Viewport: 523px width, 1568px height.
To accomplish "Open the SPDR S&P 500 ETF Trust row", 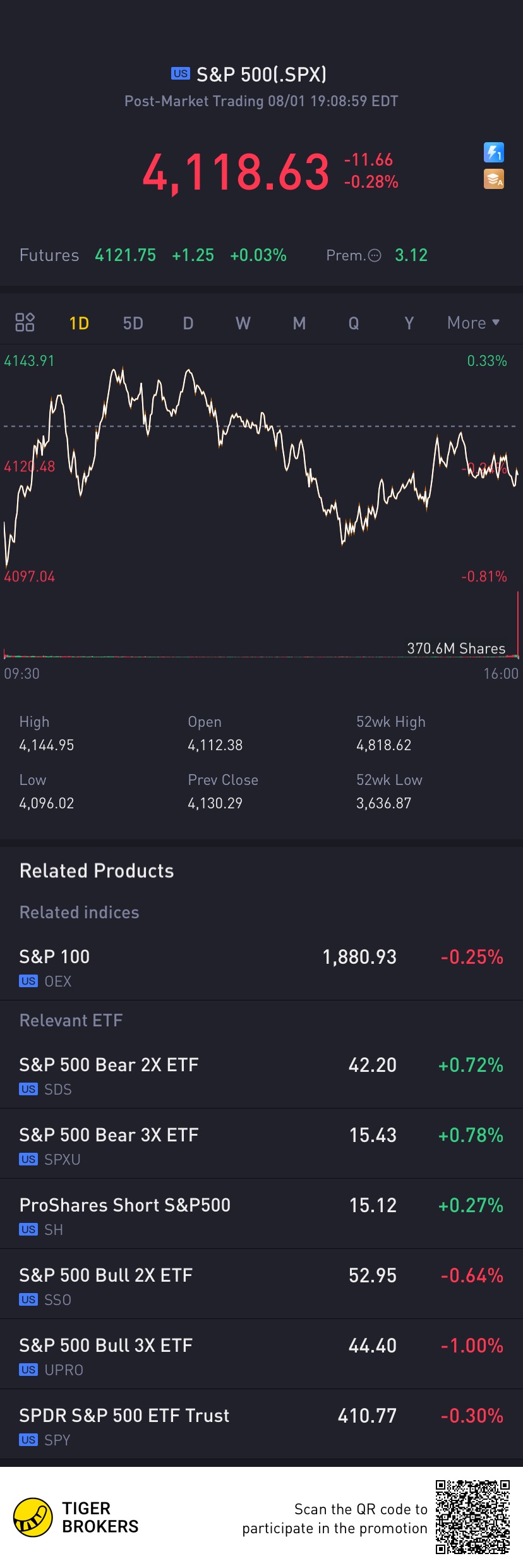I will [261, 1426].
